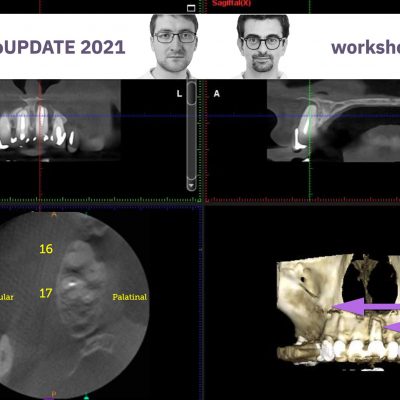Click the right speaker portrait photo

click(263, 46)
